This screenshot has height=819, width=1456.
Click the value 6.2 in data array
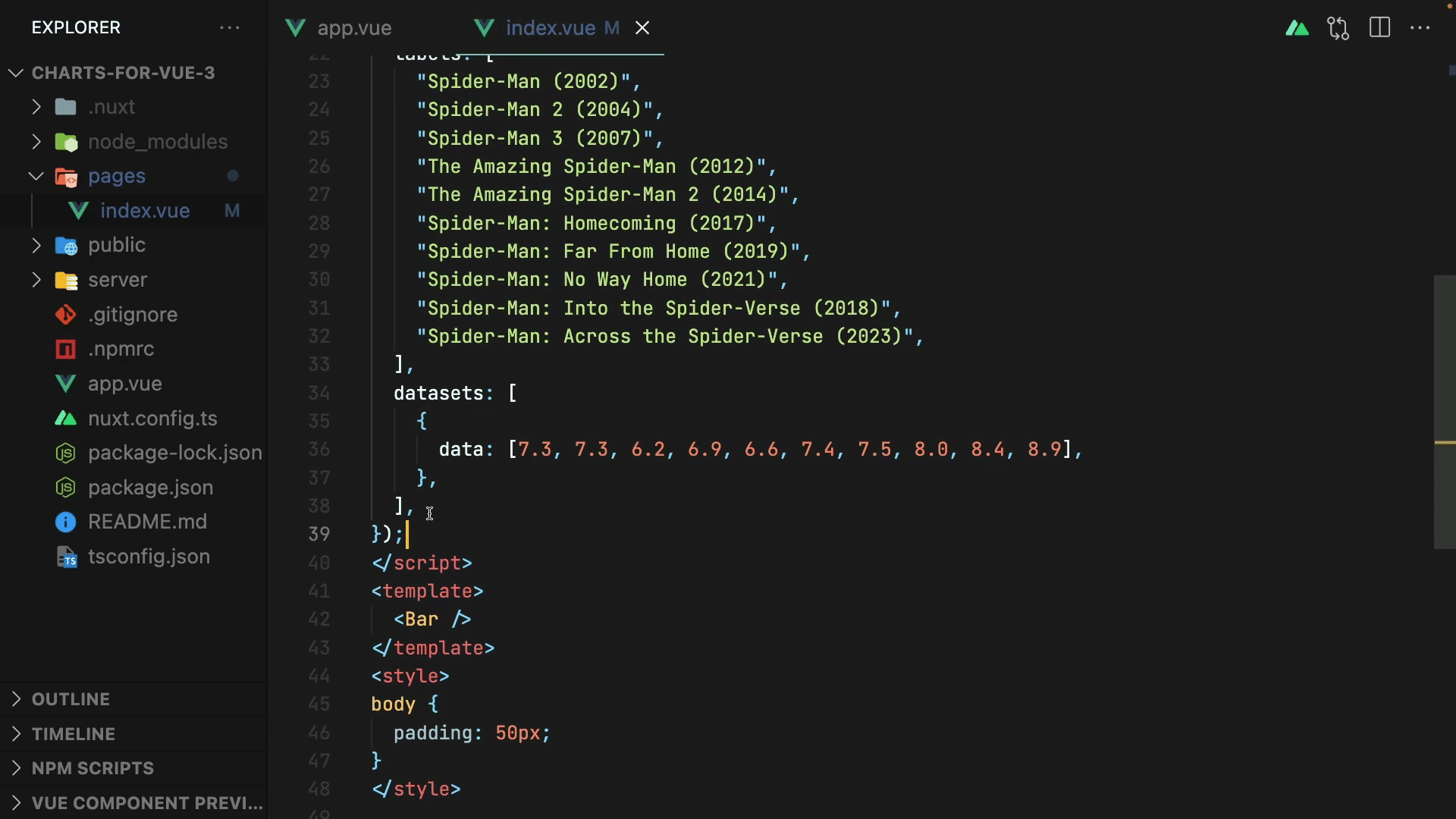[x=648, y=450]
